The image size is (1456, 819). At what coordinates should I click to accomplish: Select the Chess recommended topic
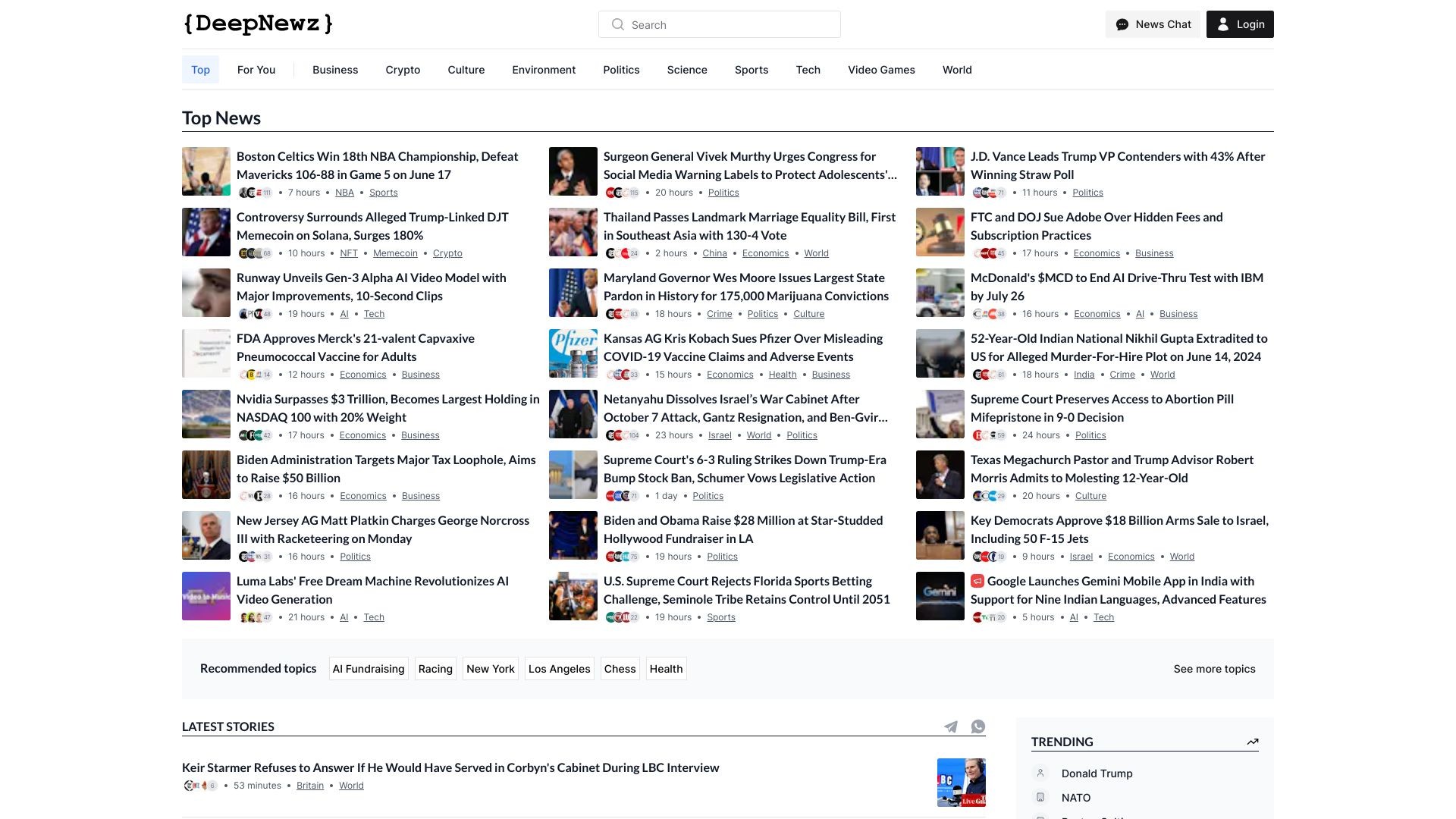point(620,668)
